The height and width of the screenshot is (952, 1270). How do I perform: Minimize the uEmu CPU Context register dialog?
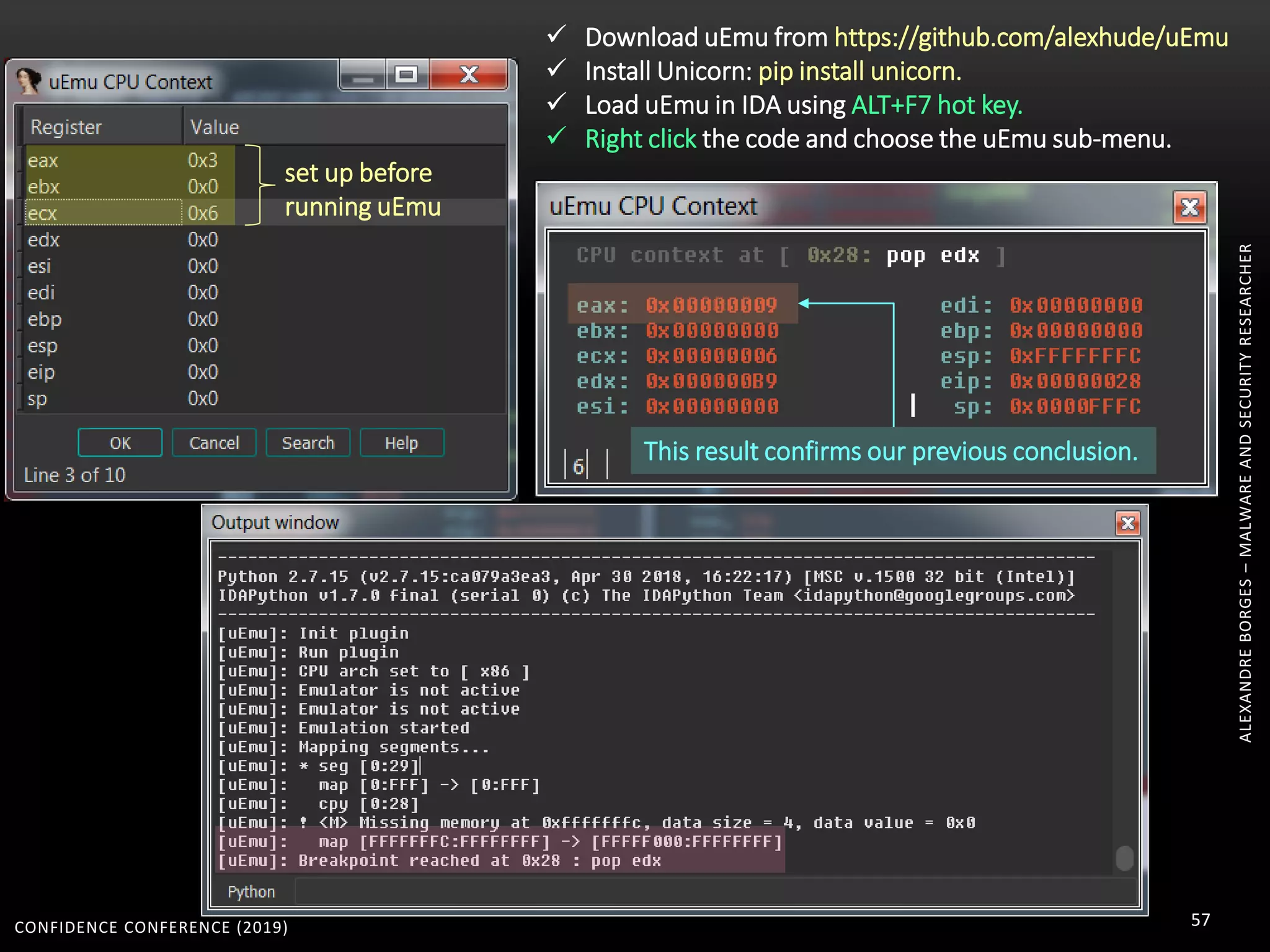coord(363,75)
